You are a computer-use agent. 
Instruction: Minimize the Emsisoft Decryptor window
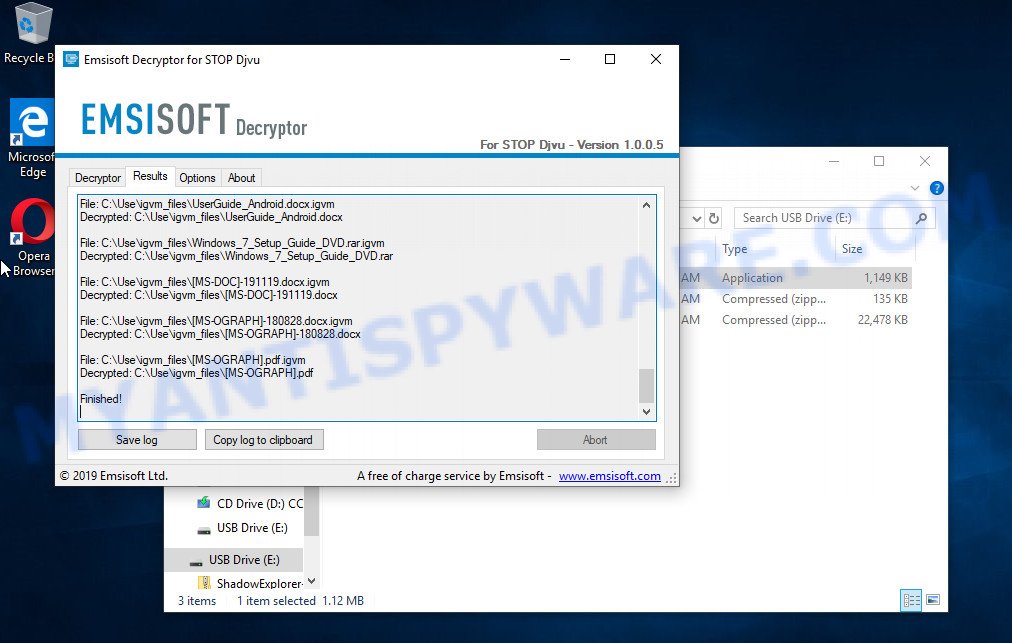point(565,59)
